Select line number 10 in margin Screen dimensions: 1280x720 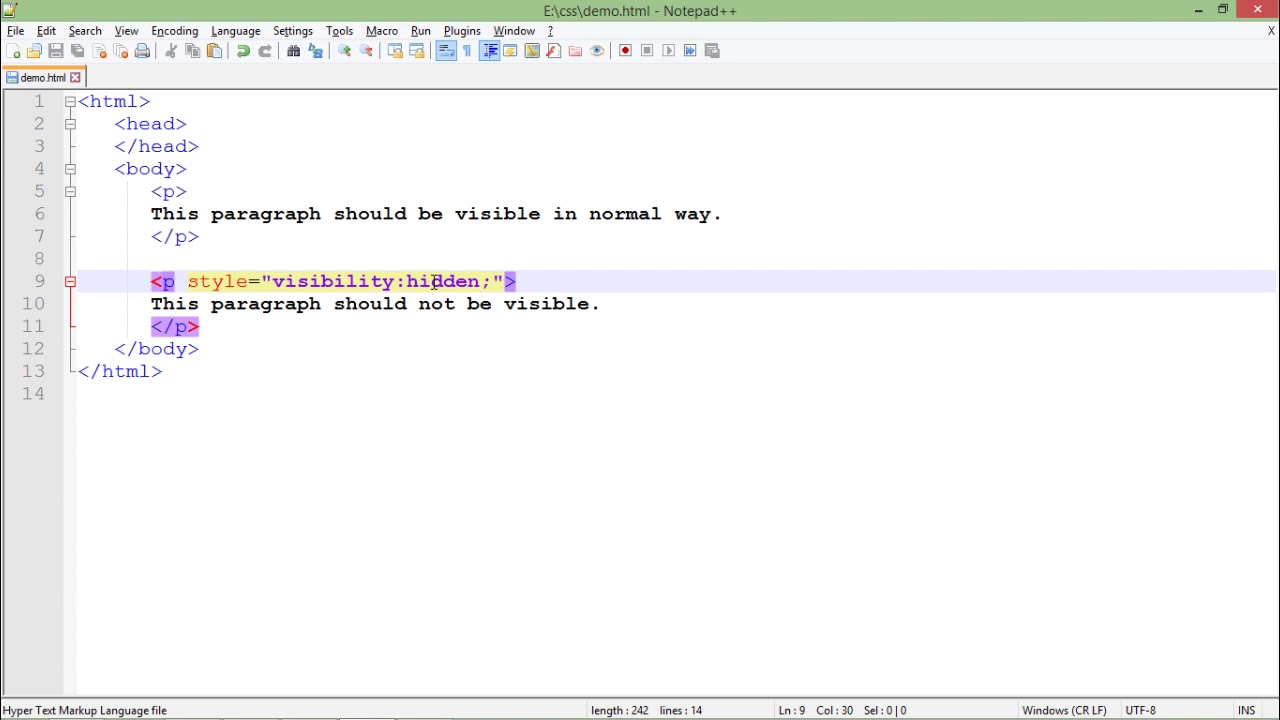[33, 304]
